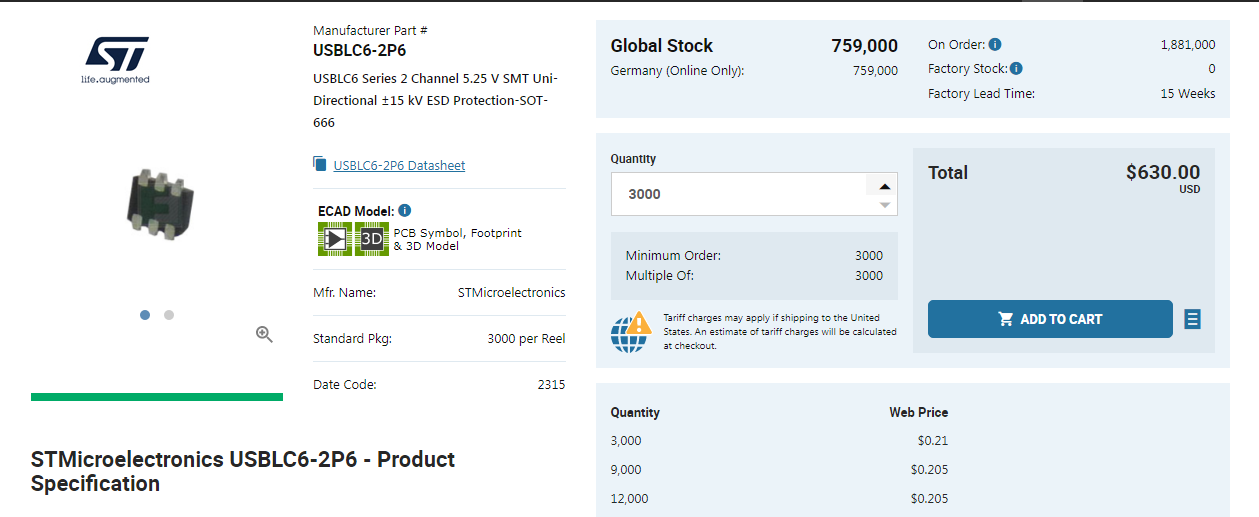Click the magnifier zoom image icon
Screen dimensions: 1259x517
click(x=264, y=335)
